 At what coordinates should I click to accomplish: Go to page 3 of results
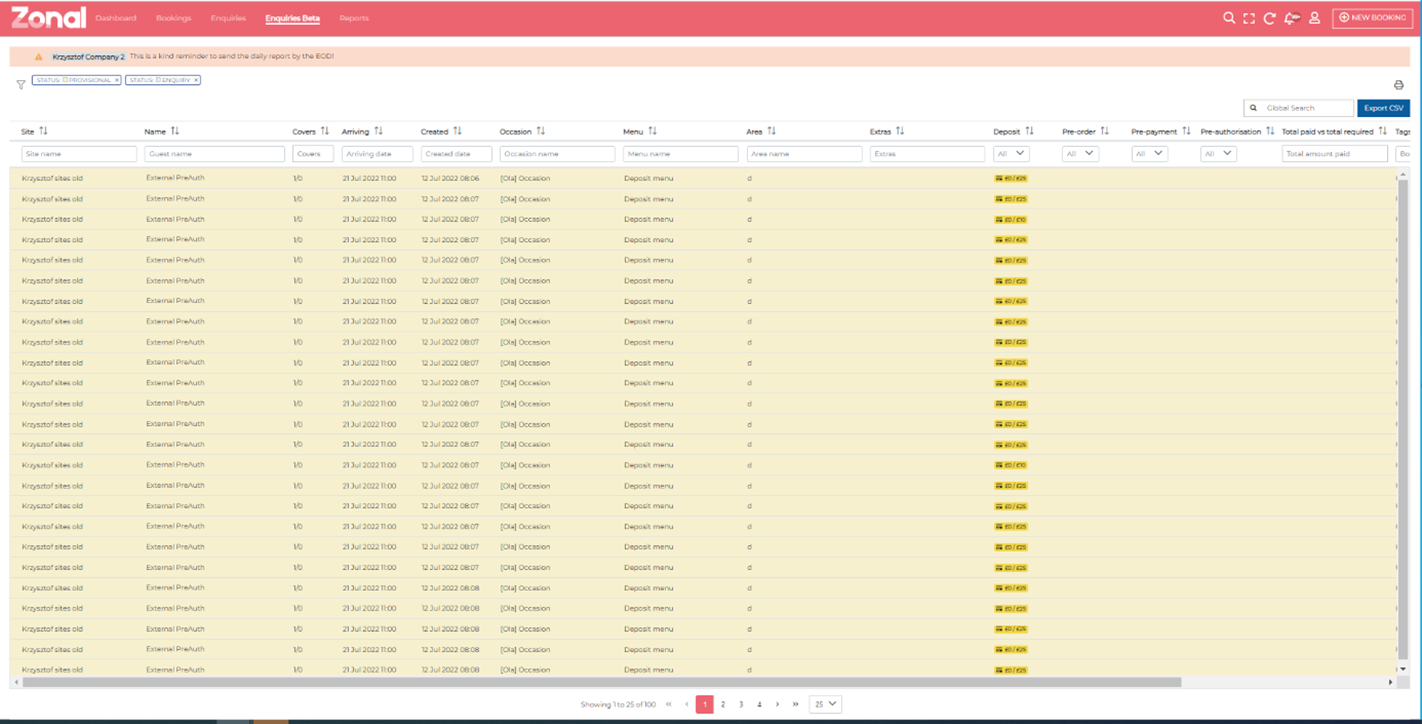741,704
